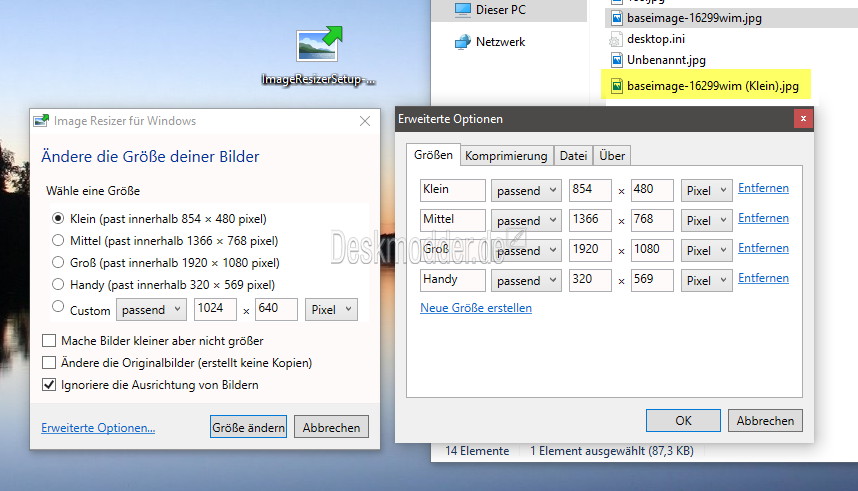Click the baseimage-16299wim (Klein).jpg file icon
The image size is (858, 491).
coord(617,86)
